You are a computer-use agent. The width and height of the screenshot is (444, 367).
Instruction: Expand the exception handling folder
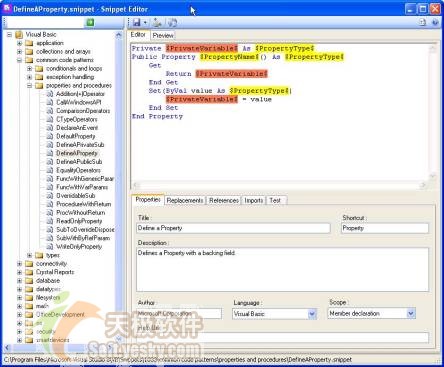(x=30, y=77)
